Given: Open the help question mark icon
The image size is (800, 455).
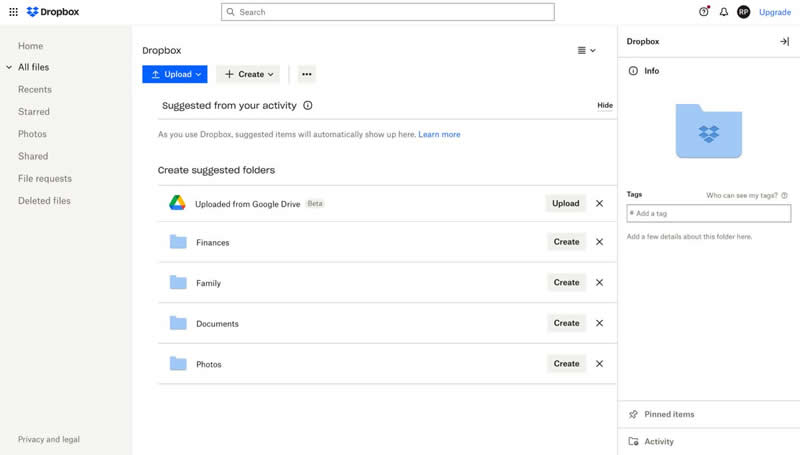Looking at the screenshot, I should pyautogui.click(x=704, y=12).
